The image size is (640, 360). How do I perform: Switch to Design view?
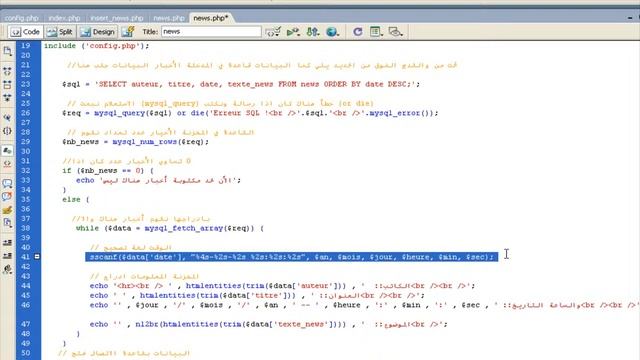tap(98, 32)
